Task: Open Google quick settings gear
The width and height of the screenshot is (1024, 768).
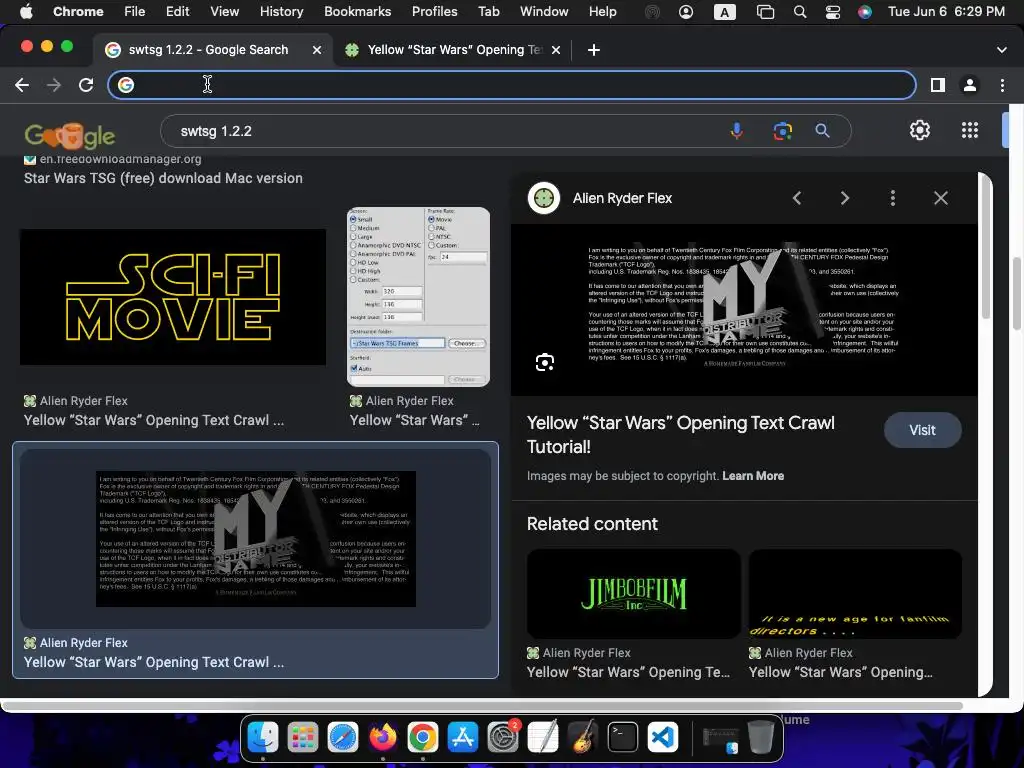Action: [x=920, y=131]
